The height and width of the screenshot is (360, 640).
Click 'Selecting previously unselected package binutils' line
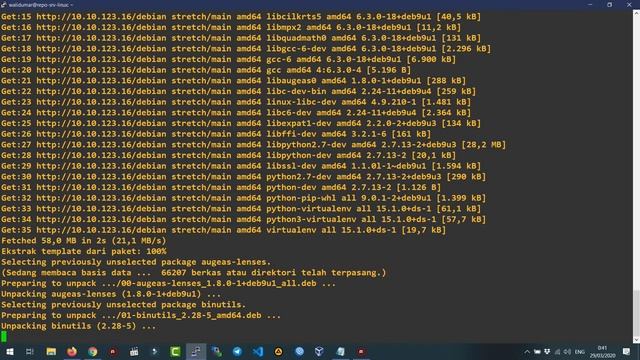click(123, 304)
